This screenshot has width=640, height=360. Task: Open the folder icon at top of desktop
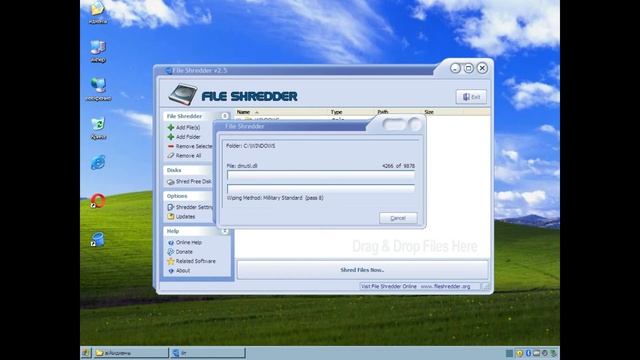click(98, 9)
